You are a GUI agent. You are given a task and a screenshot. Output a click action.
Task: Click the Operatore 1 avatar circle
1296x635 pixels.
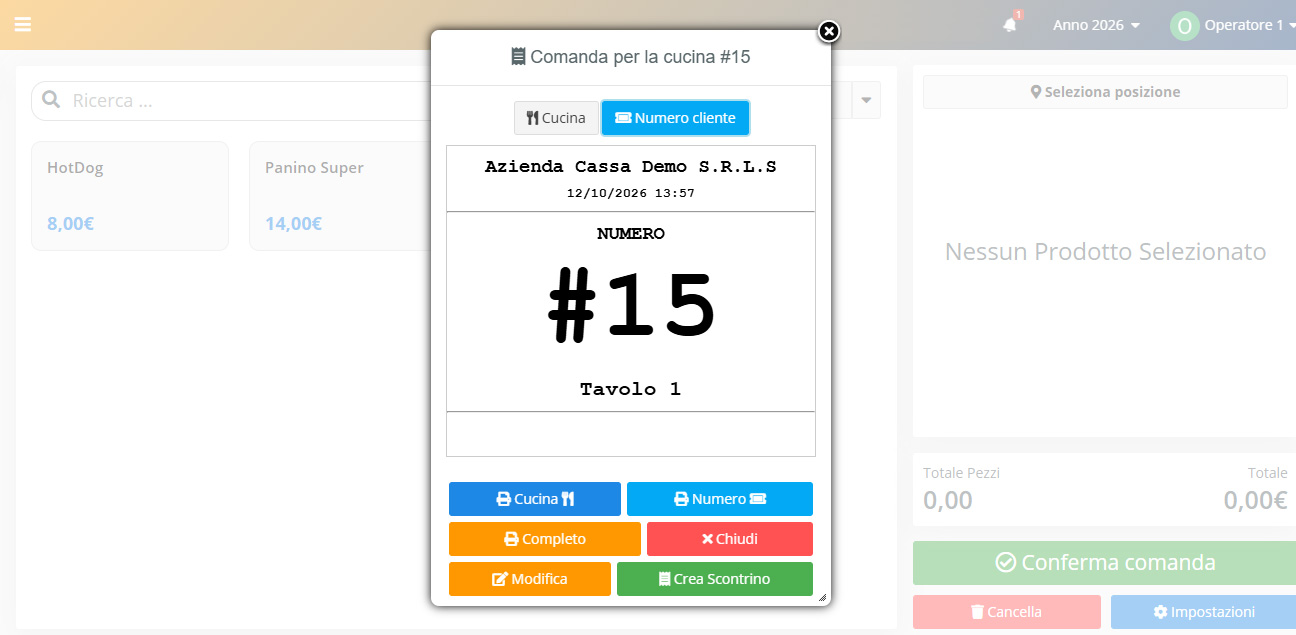point(1184,26)
